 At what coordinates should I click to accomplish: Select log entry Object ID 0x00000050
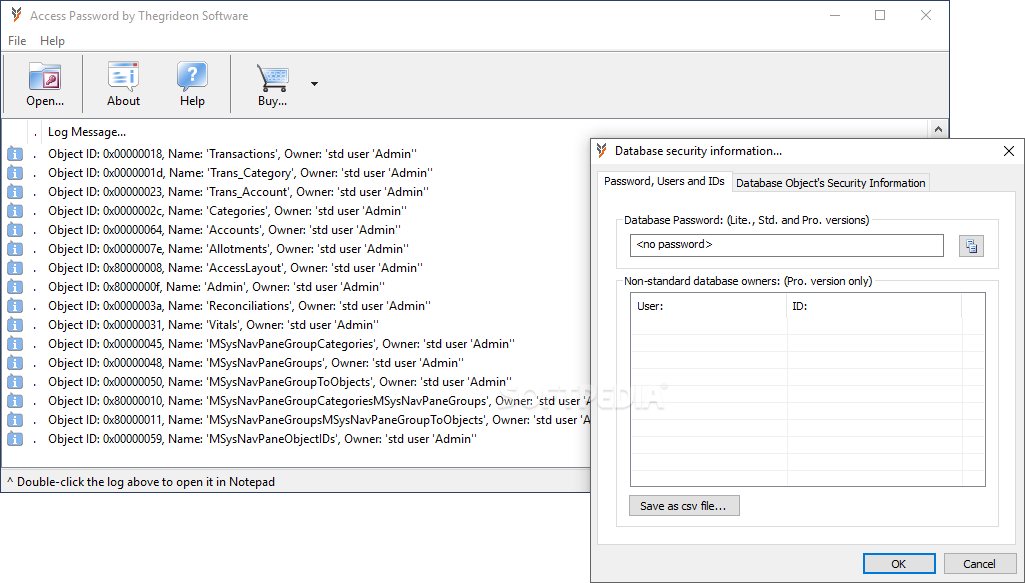[x=280, y=382]
